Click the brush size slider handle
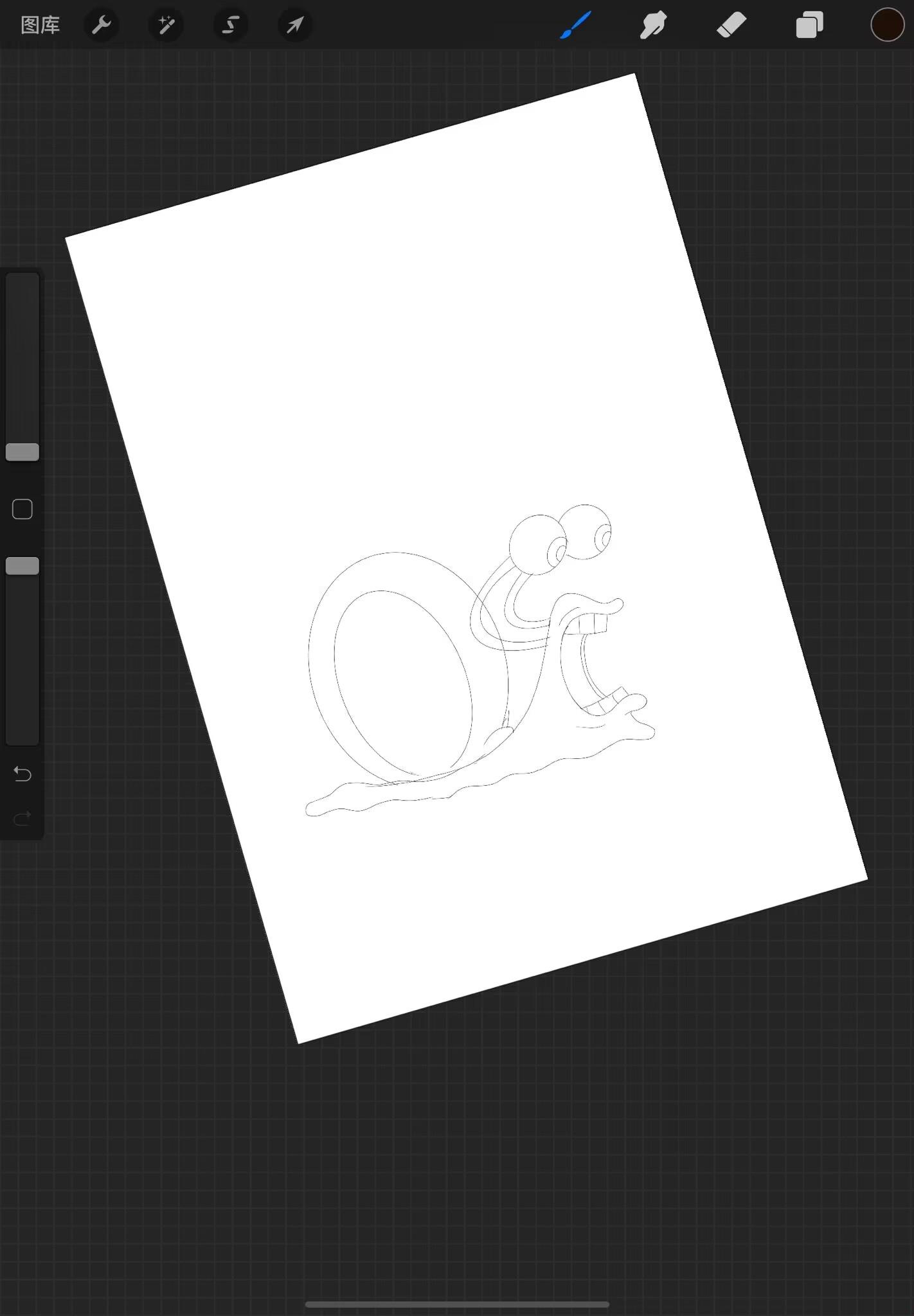The width and height of the screenshot is (914, 1316). click(x=22, y=452)
